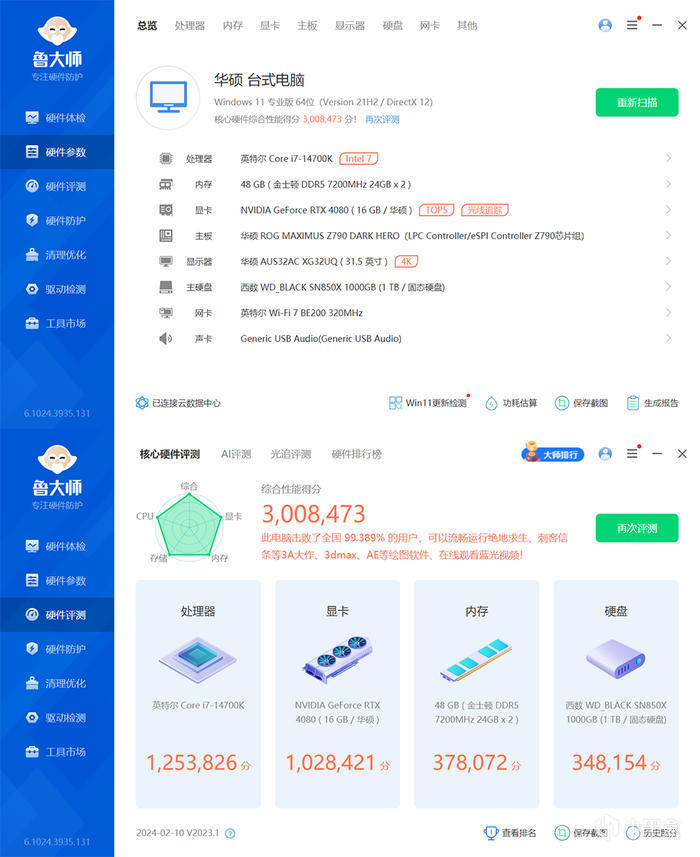Open the 硬件排行榜 tab

tap(356, 454)
